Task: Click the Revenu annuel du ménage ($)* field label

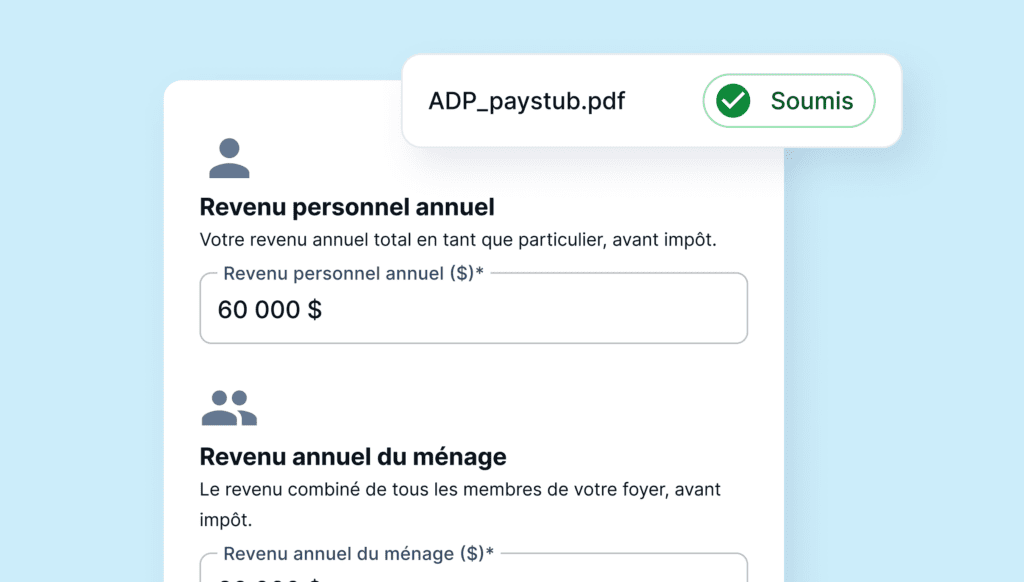Action: (x=358, y=554)
